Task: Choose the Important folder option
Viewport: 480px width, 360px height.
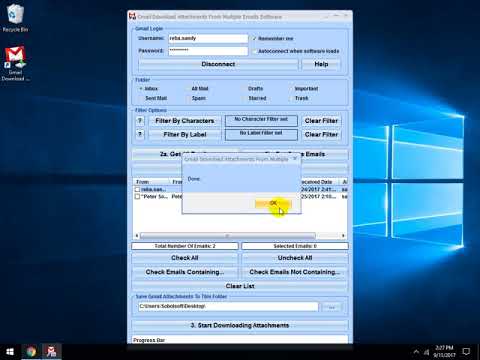Action: [291, 89]
